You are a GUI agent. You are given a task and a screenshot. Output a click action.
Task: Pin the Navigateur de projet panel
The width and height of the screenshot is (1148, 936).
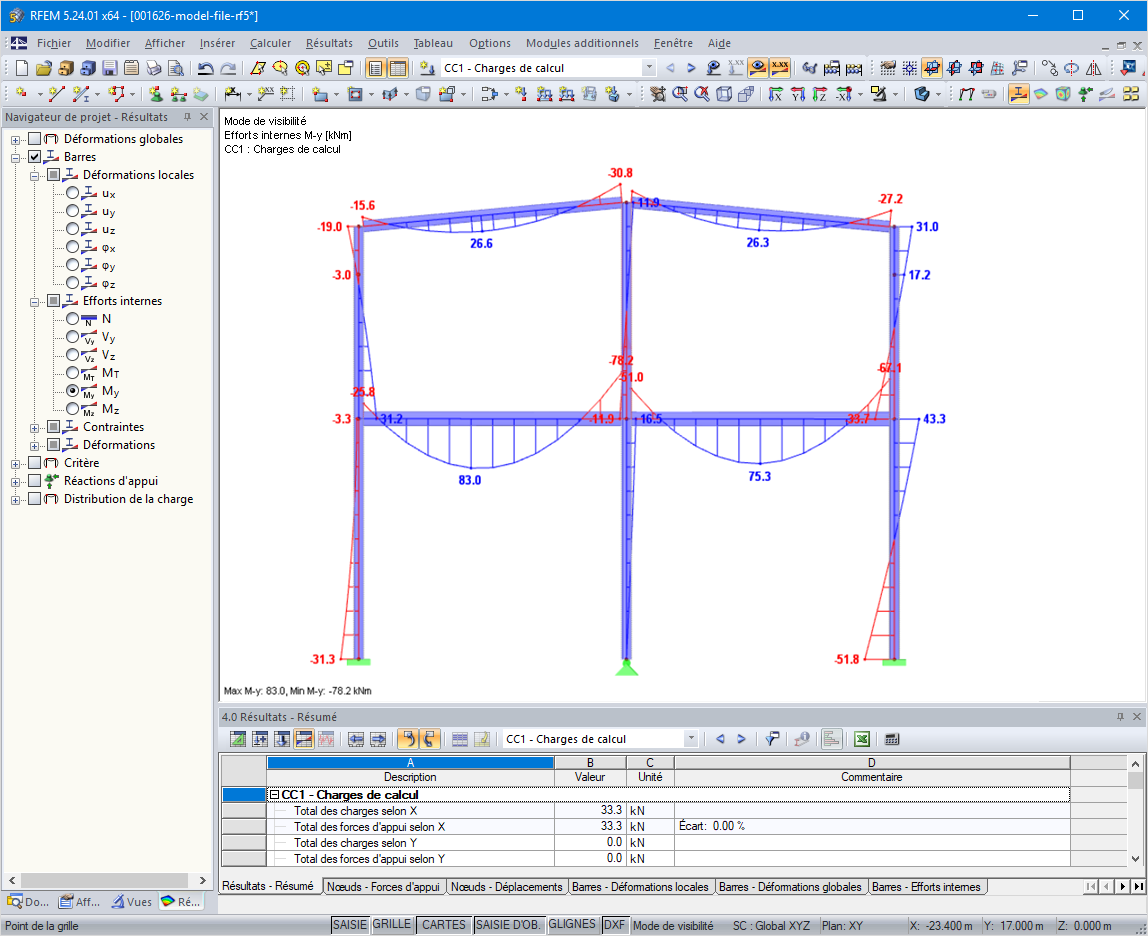point(187,117)
